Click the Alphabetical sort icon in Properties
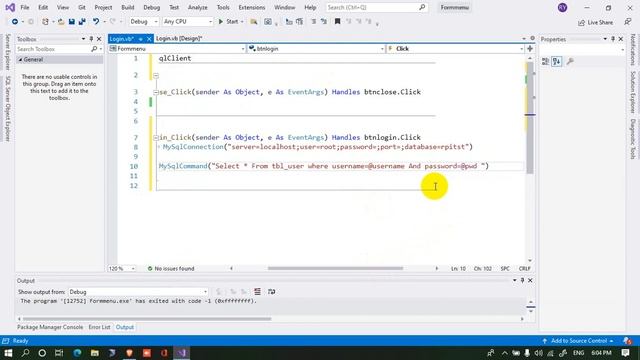Image resolution: width=640 pixels, height=360 pixels. (557, 62)
